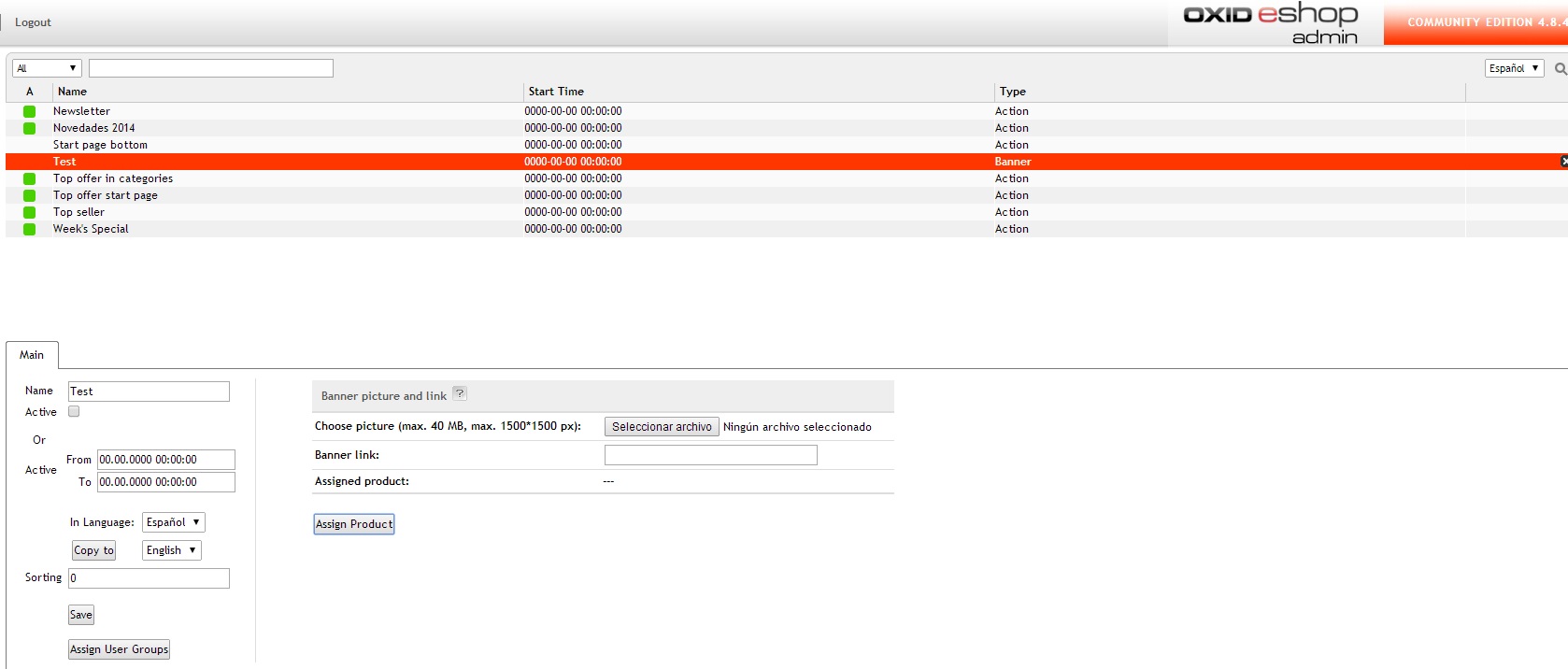Viewport: 1568px width, 669px height.
Task: Click the green active indicator for Novedades 2014
Action: pos(30,128)
